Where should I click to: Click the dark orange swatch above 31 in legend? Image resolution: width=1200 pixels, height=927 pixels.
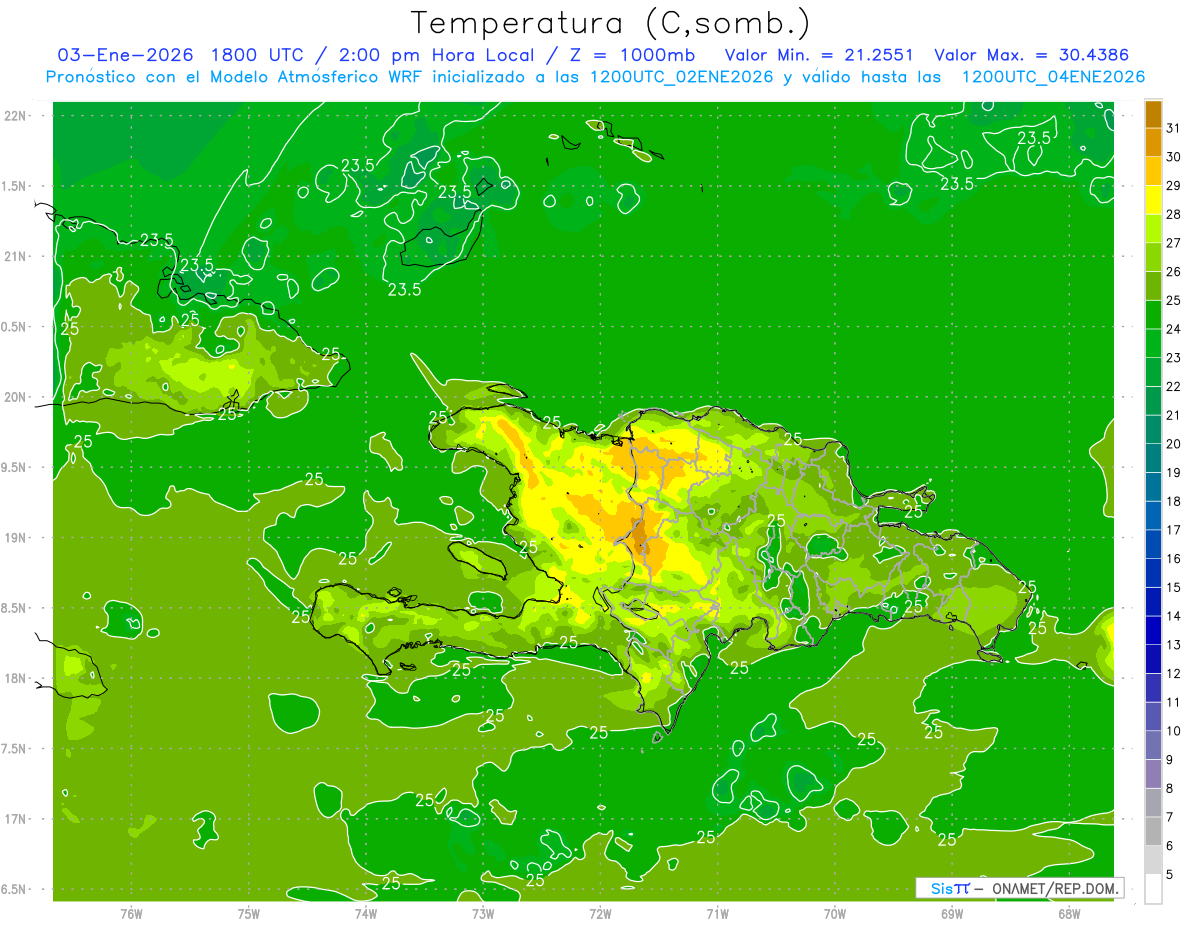(x=1153, y=113)
